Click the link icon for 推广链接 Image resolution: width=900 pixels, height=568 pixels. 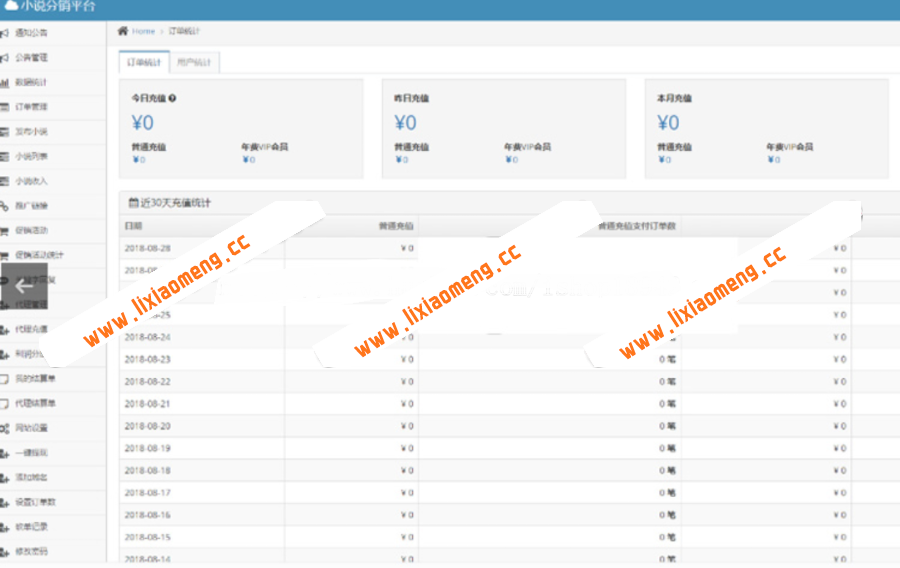coord(5,206)
